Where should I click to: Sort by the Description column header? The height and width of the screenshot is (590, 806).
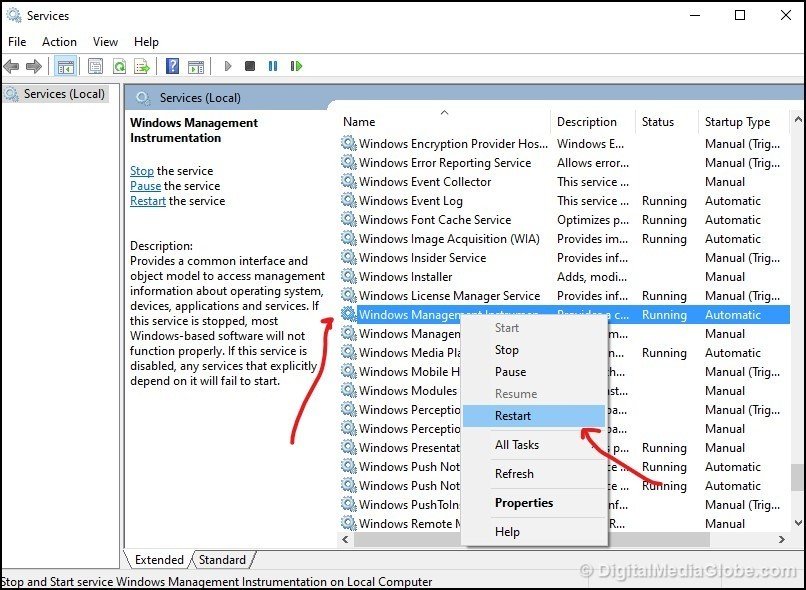pyautogui.click(x=593, y=122)
